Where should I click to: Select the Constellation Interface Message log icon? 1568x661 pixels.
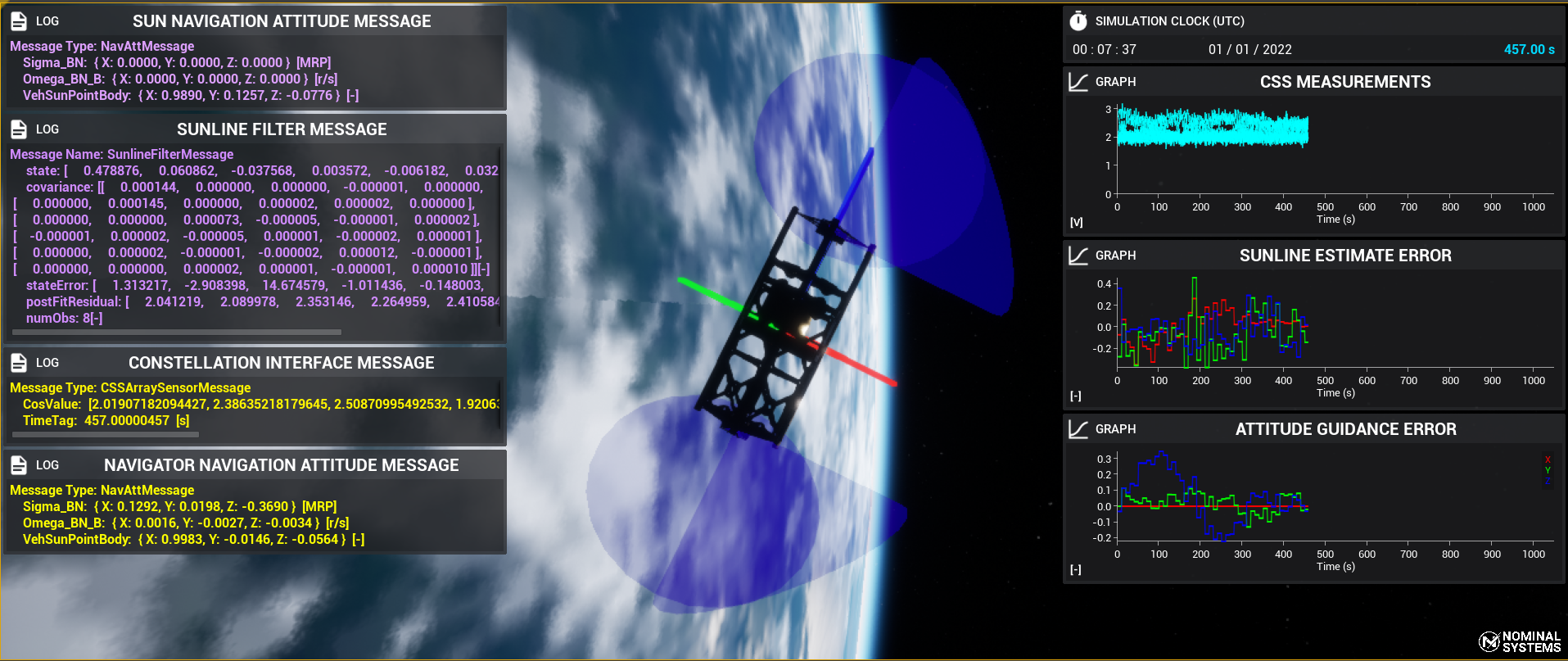(x=19, y=363)
